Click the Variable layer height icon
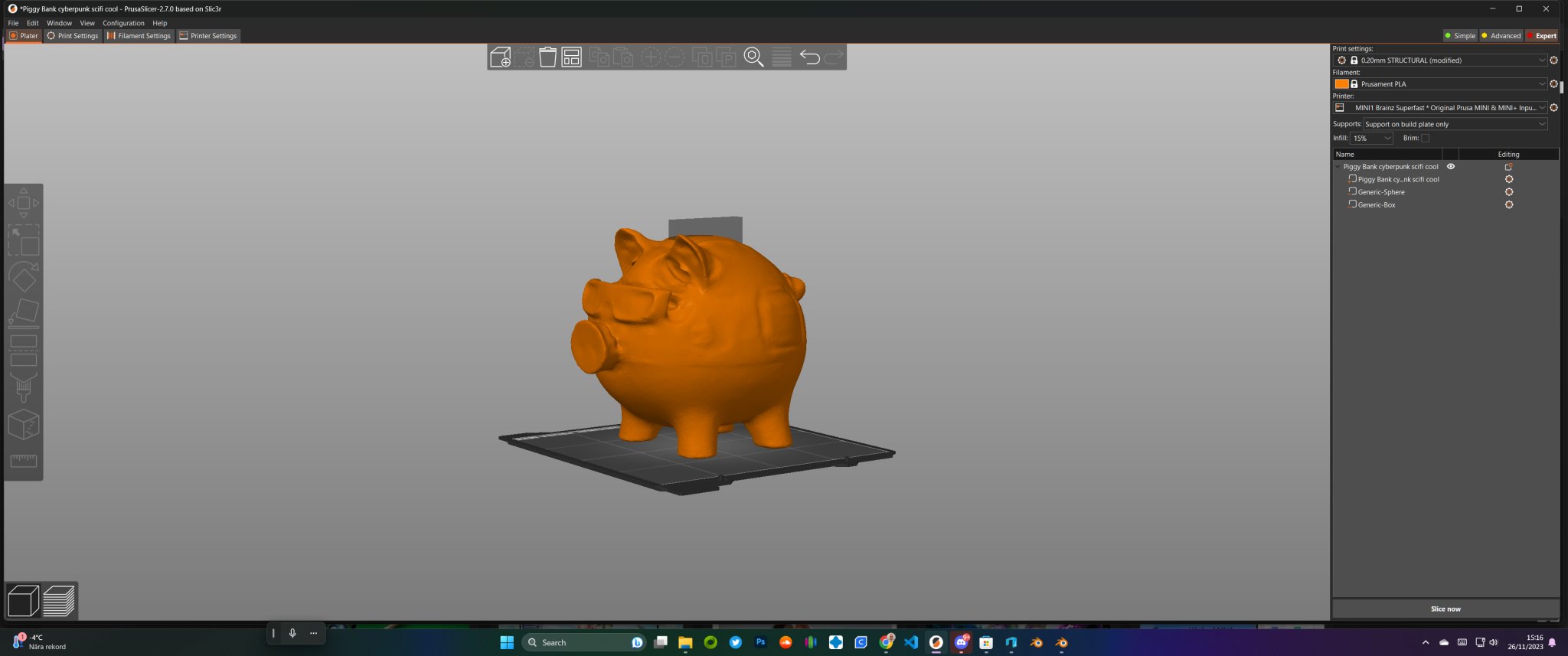The image size is (1568, 656). 782,57
